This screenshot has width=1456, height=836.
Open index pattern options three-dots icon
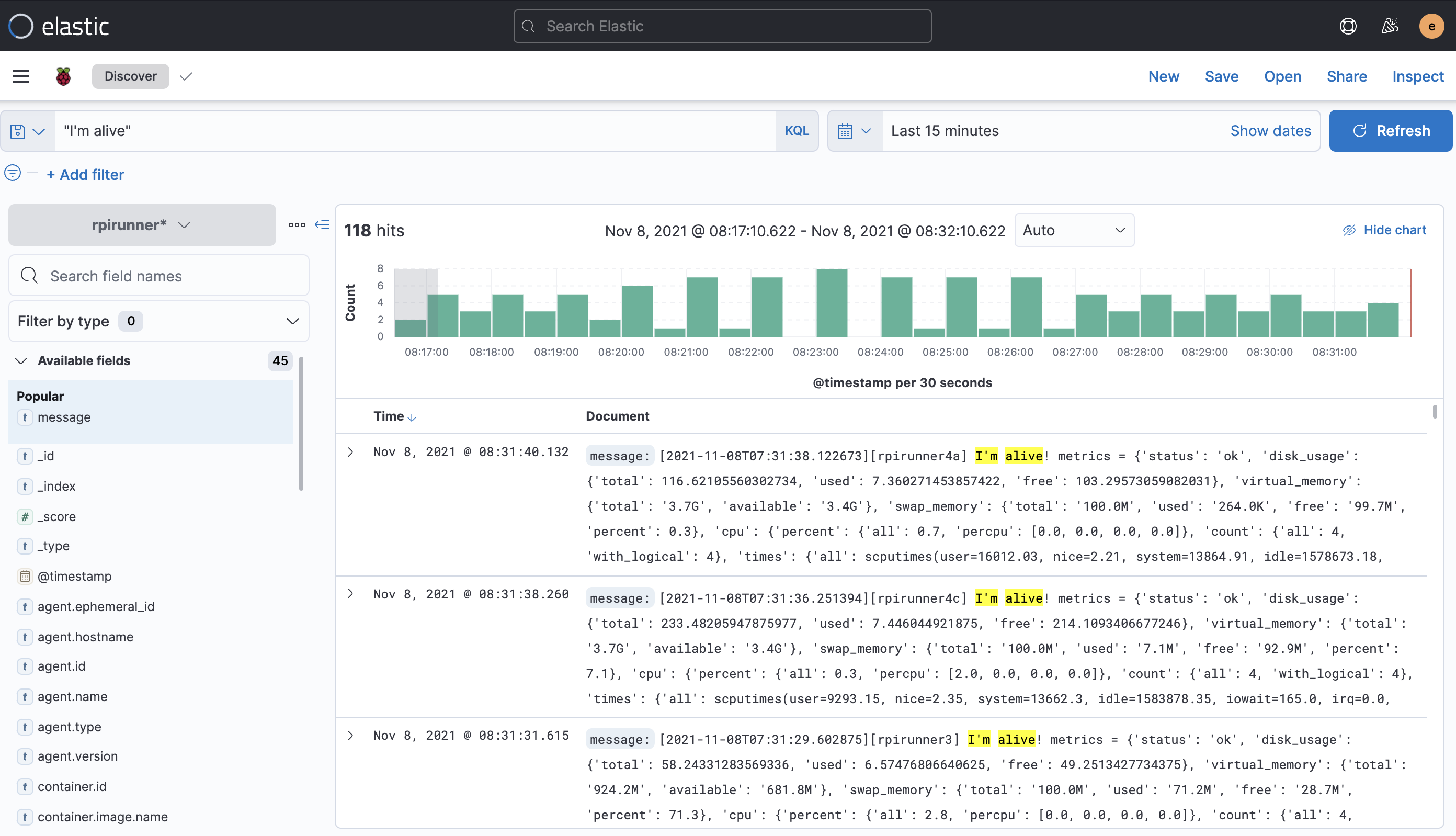pyautogui.click(x=297, y=224)
